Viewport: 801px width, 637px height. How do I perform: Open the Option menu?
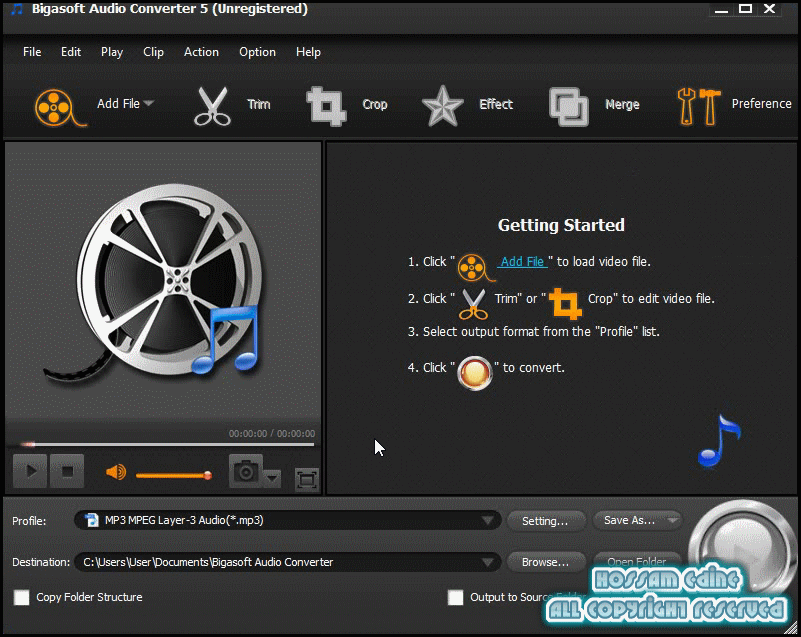click(x=257, y=52)
